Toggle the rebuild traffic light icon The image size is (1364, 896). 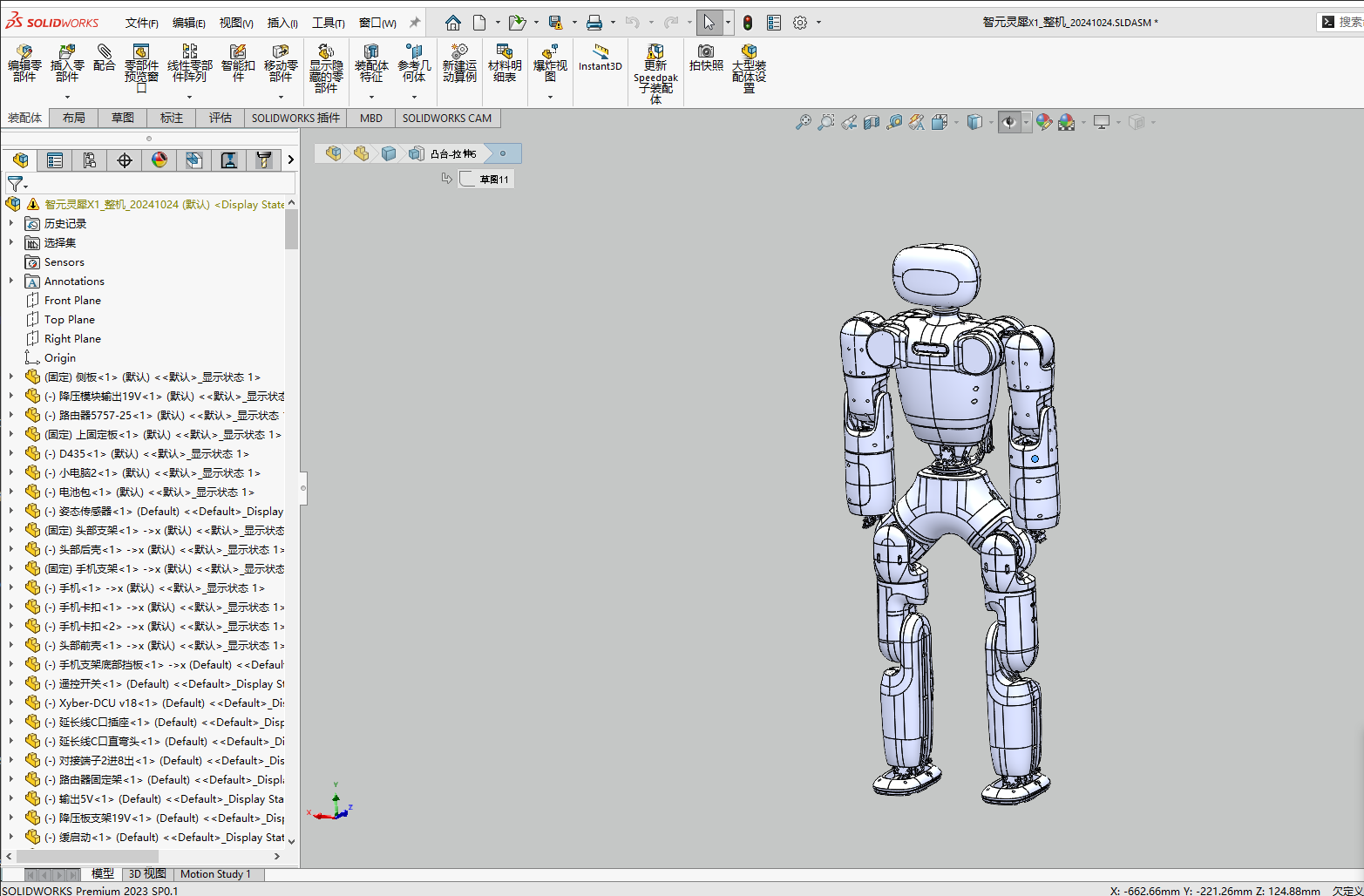tap(747, 23)
